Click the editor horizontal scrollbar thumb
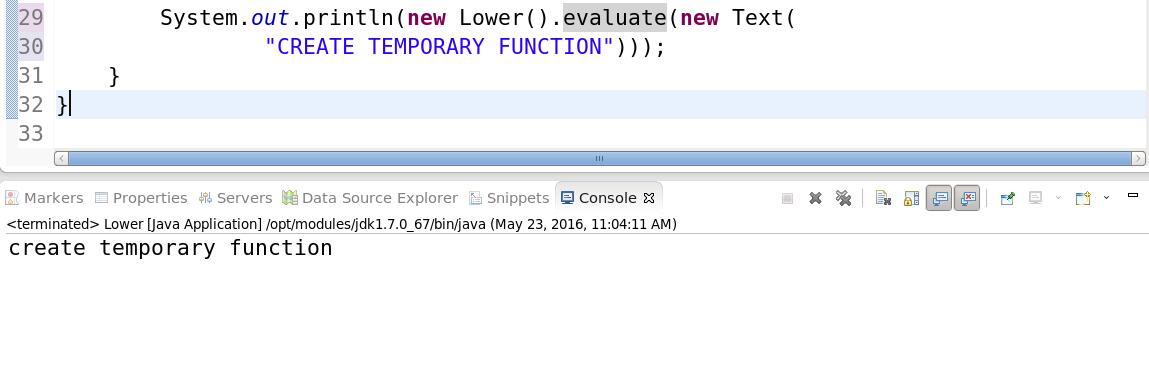 pos(599,158)
